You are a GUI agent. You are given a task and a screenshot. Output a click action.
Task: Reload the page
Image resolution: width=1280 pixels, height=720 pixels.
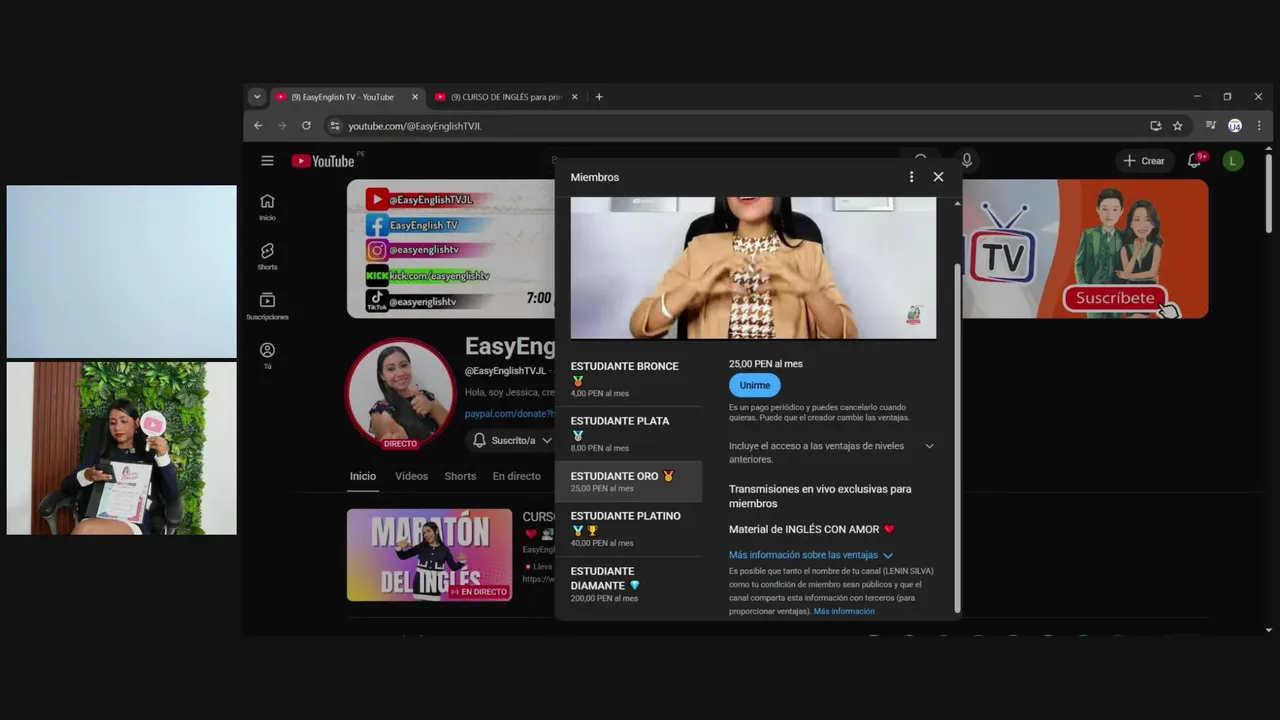pos(306,126)
